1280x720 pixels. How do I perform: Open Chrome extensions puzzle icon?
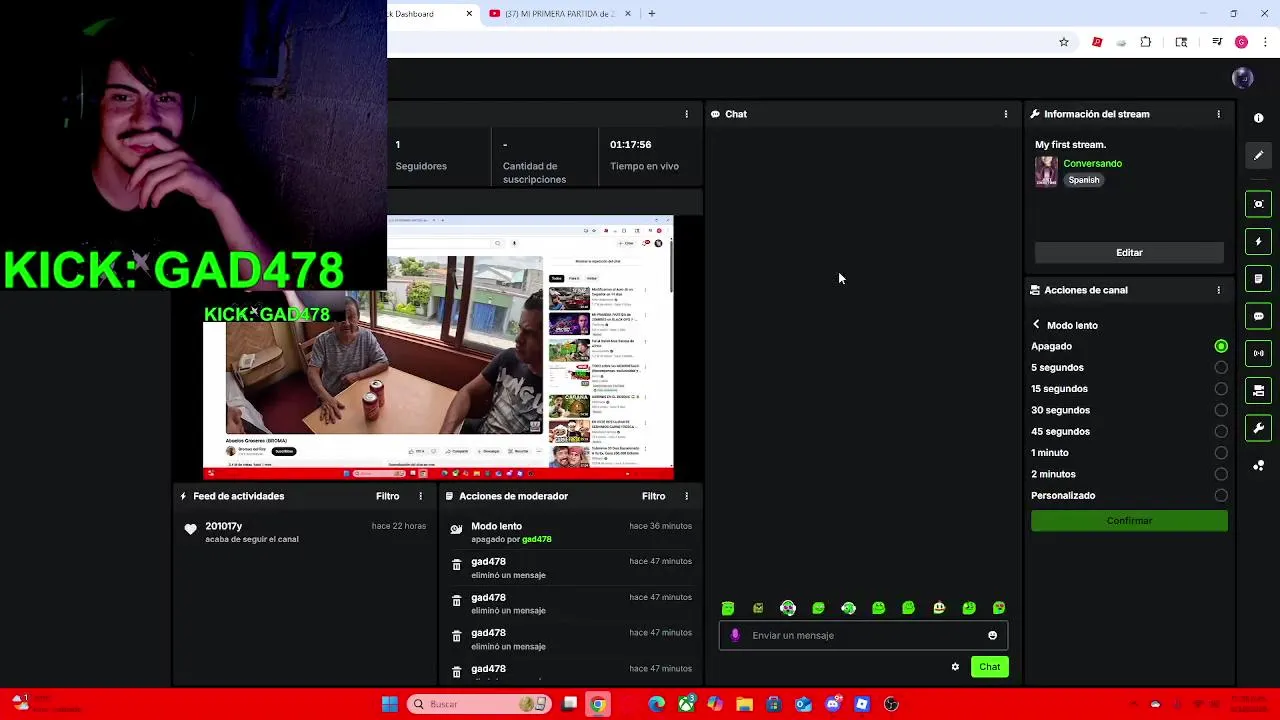point(1146,42)
